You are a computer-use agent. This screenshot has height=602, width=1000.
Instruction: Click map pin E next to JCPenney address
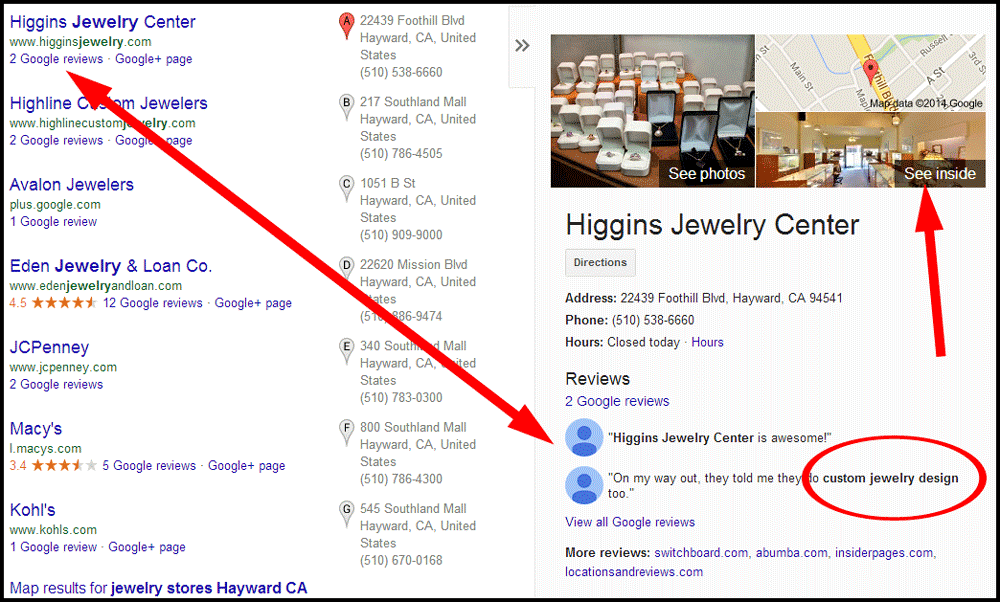346,351
